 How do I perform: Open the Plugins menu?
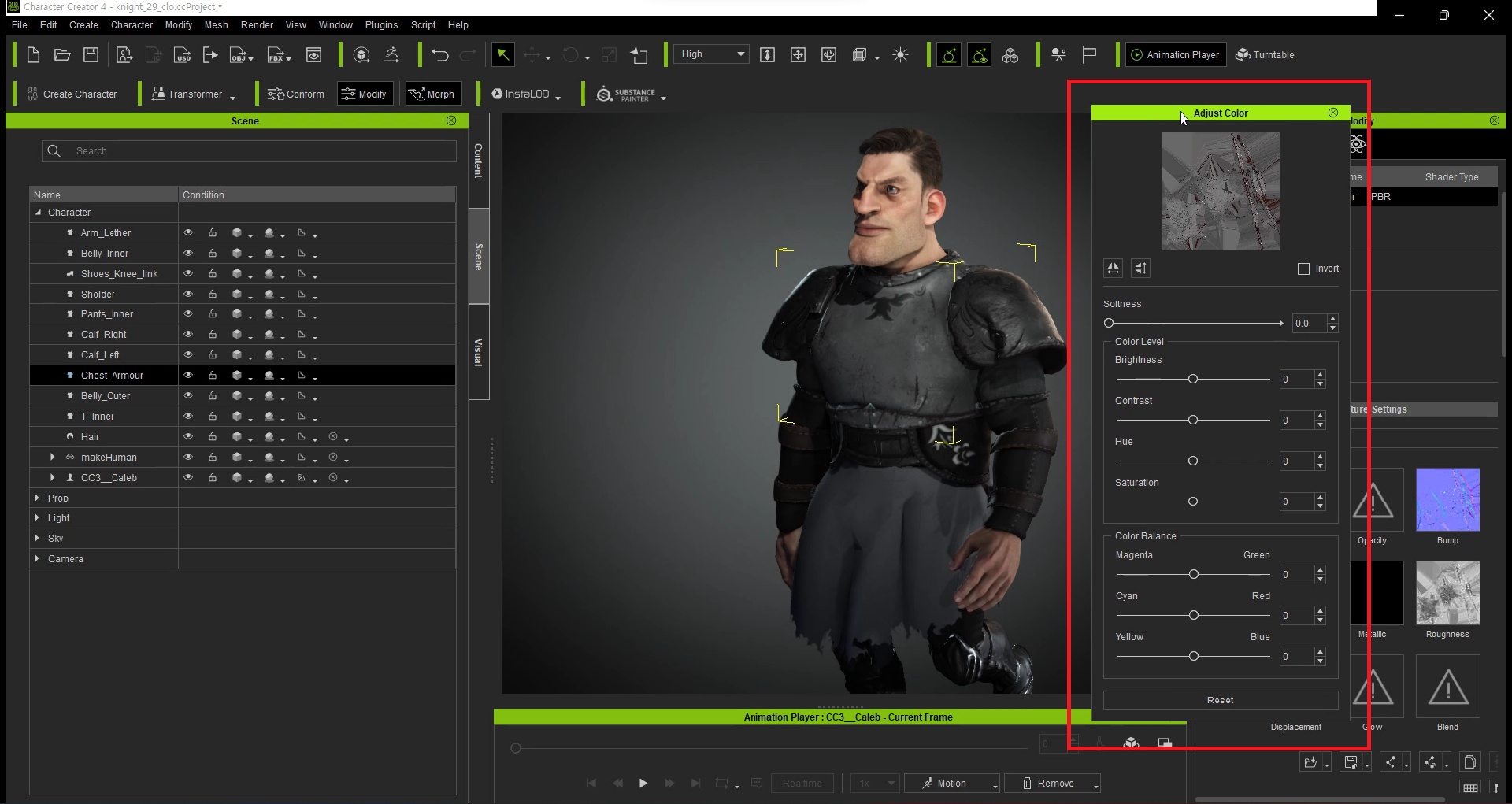(381, 25)
